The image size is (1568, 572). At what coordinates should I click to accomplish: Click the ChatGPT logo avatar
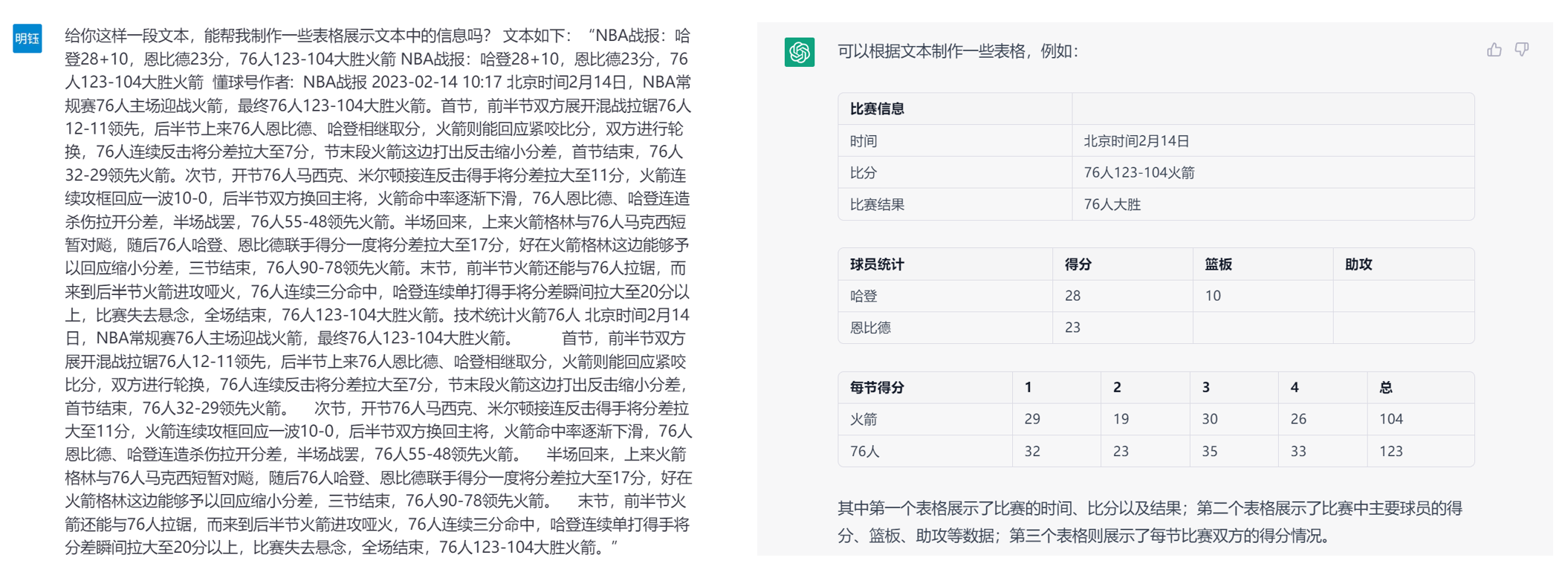[799, 52]
